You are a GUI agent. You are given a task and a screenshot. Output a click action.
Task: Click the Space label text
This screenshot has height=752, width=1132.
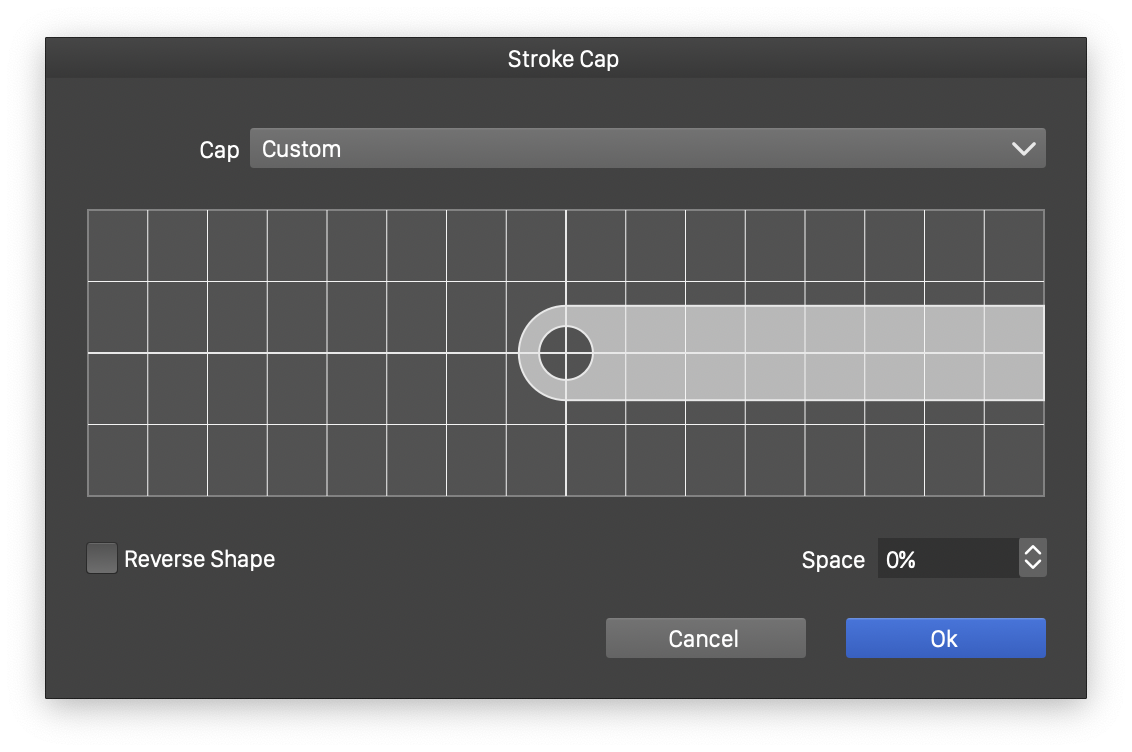(832, 560)
